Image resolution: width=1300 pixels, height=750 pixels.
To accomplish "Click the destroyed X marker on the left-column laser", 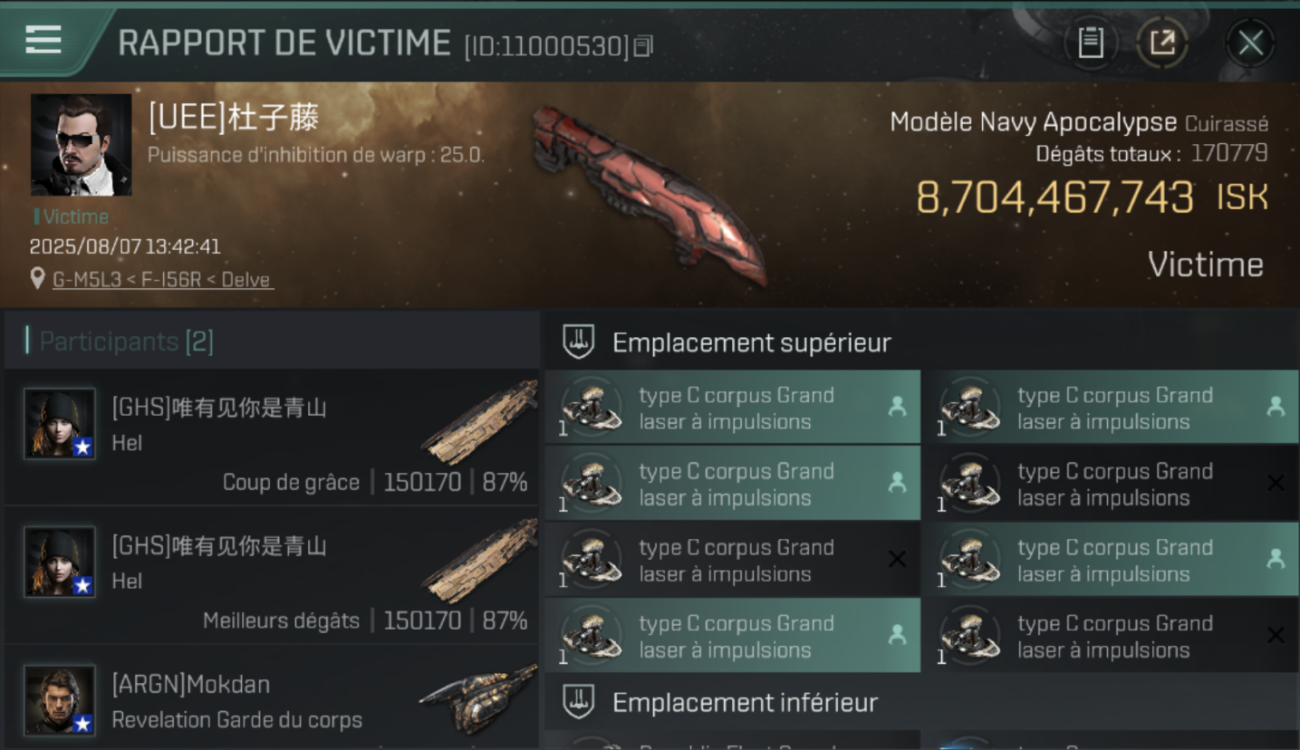I will (897, 560).
